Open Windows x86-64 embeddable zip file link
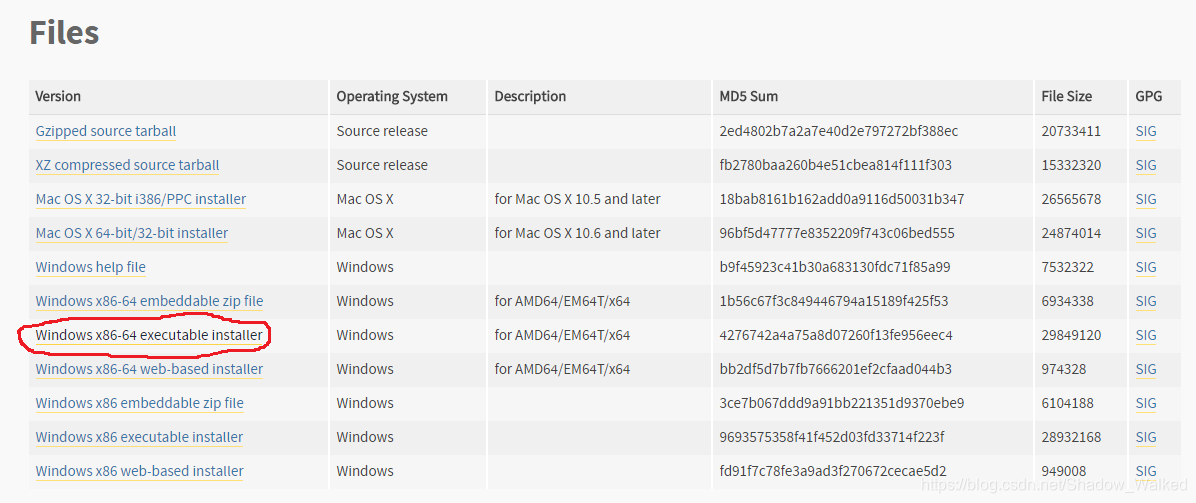The width and height of the screenshot is (1196, 503). 149,301
